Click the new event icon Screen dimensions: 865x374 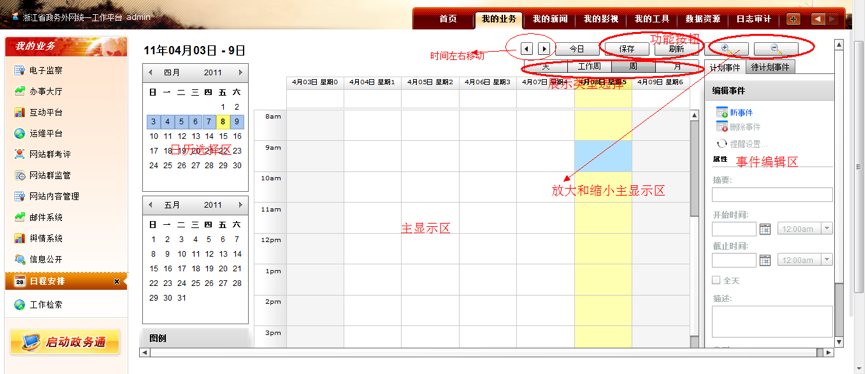(722, 112)
